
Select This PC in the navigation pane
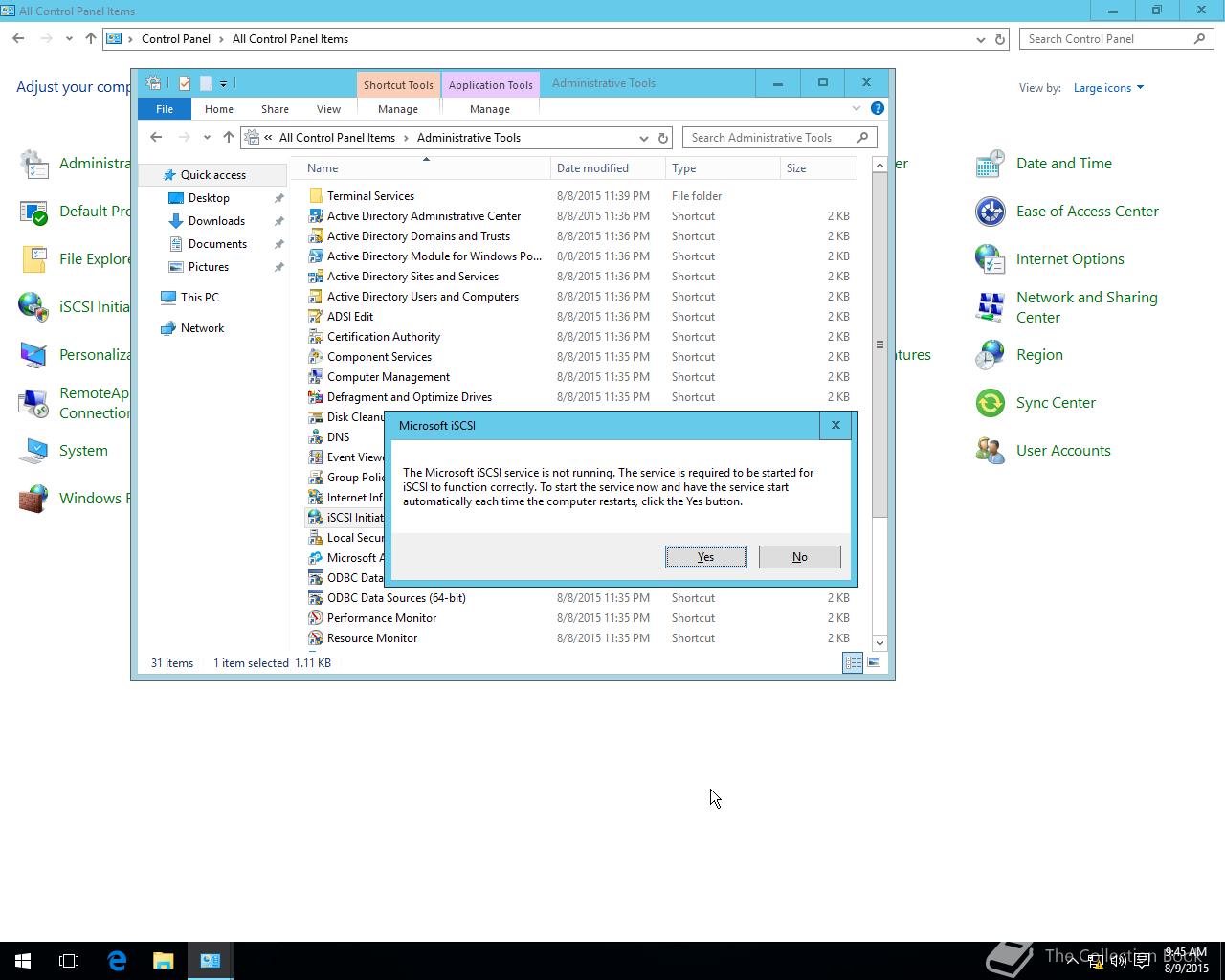coord(199,298)
